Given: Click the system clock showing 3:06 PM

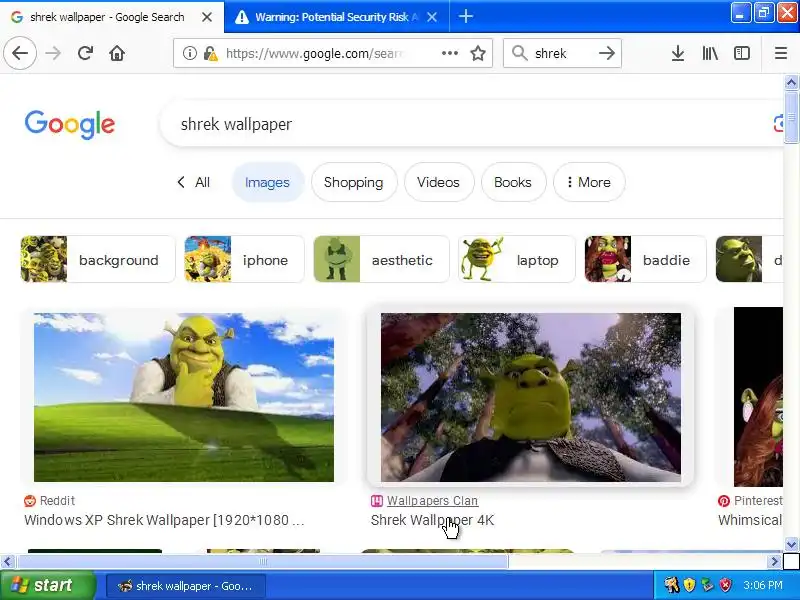Looking at the screenshot, I should coord(763,585).
